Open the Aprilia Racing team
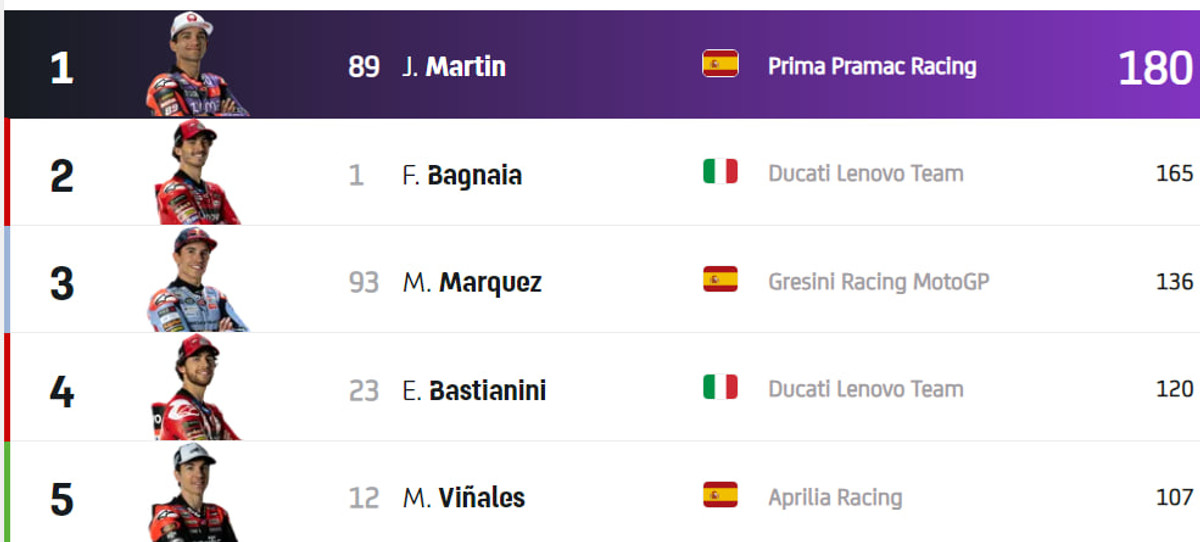Image resolution: width=1200 pixels, height=542 pixels. point(835,498)
